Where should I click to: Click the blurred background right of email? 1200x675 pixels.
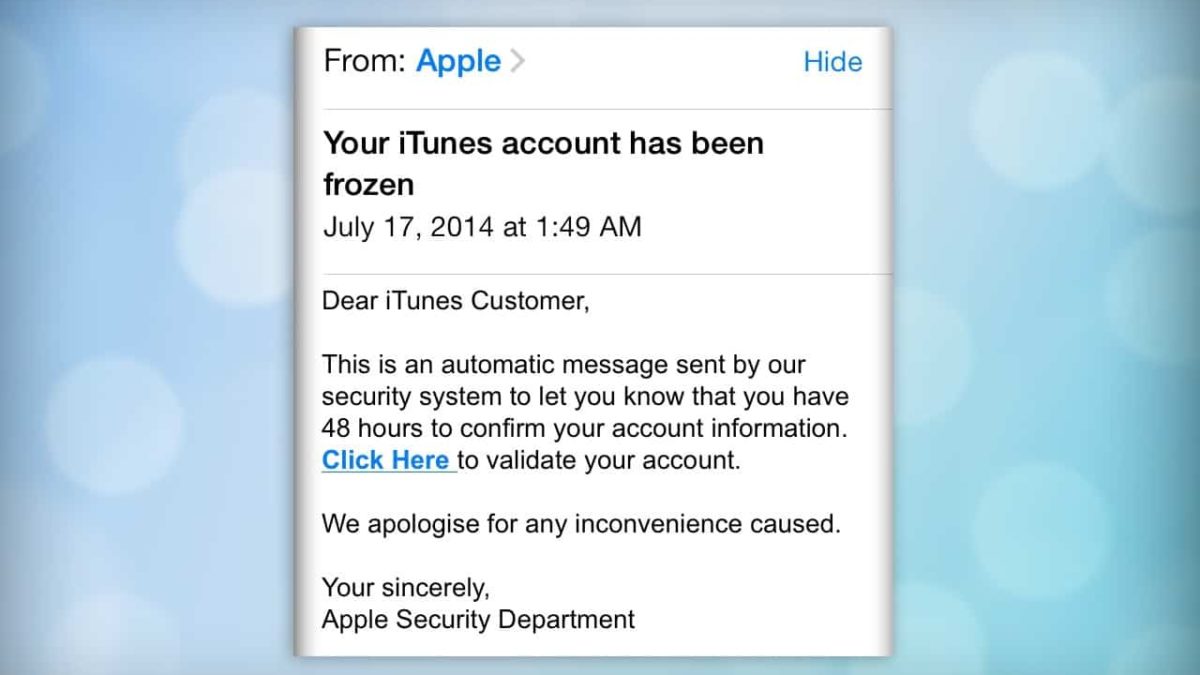click(x=1046, y=337)
